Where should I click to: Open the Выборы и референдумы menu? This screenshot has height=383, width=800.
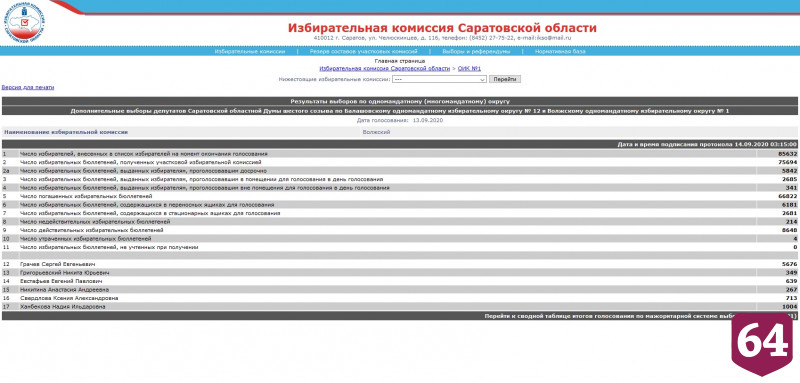point(476,52)
